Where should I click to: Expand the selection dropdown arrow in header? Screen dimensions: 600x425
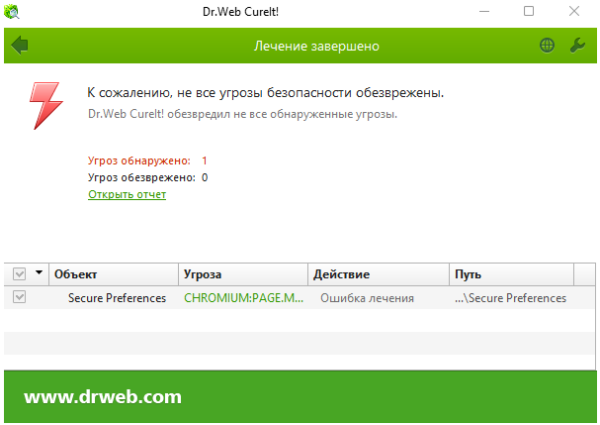coord(39,273)
